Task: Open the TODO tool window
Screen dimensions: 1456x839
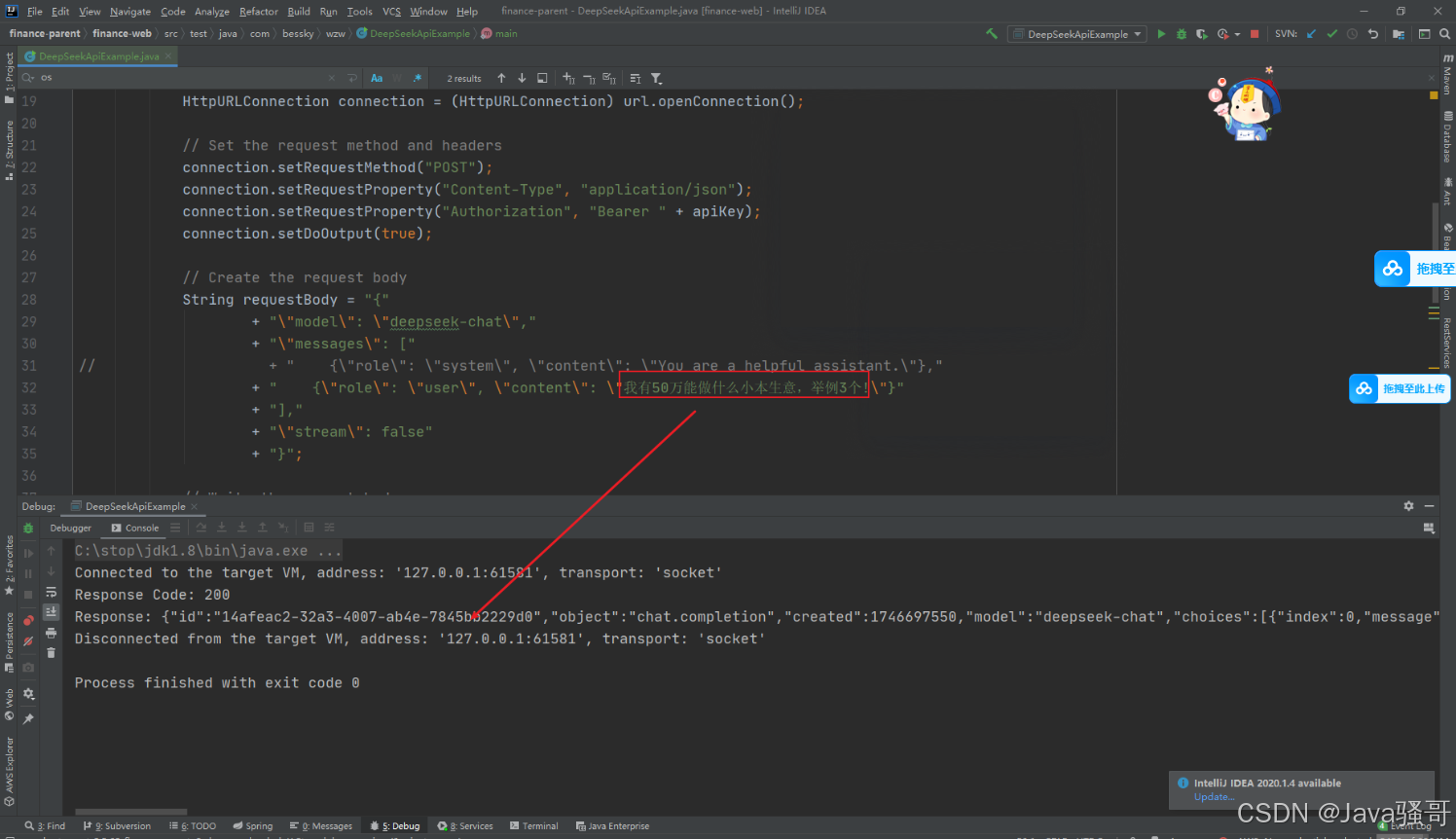Action: pos(193,826)
